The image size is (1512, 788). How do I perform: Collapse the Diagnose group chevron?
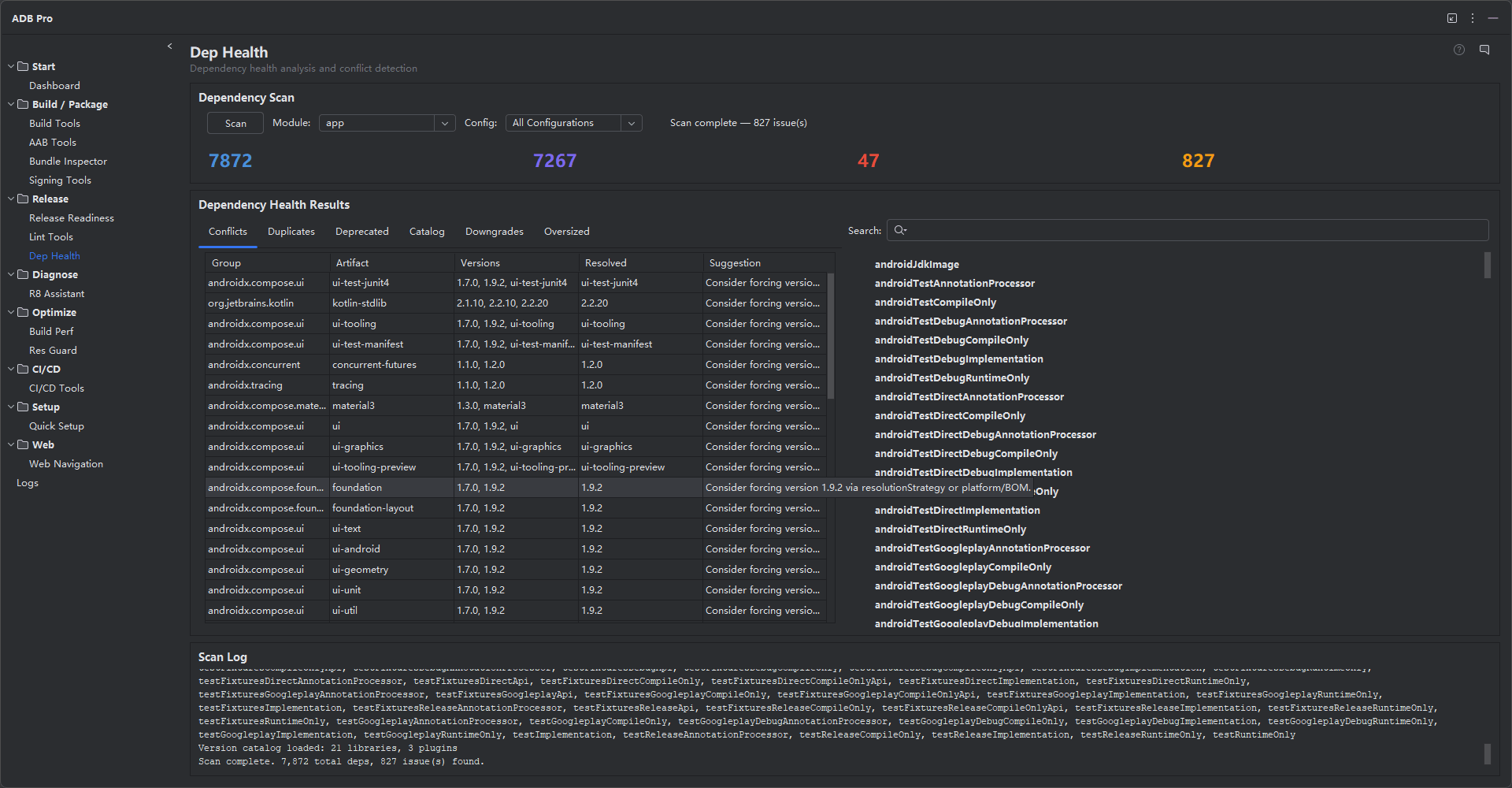point(11,274)
